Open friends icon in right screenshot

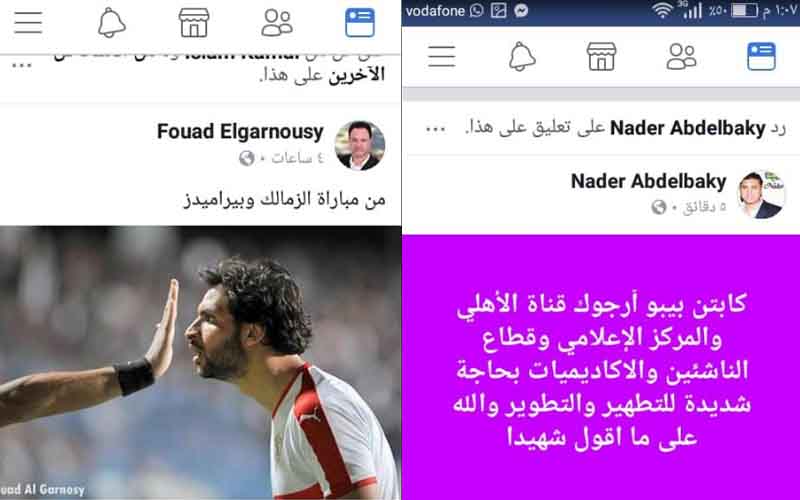681,56
